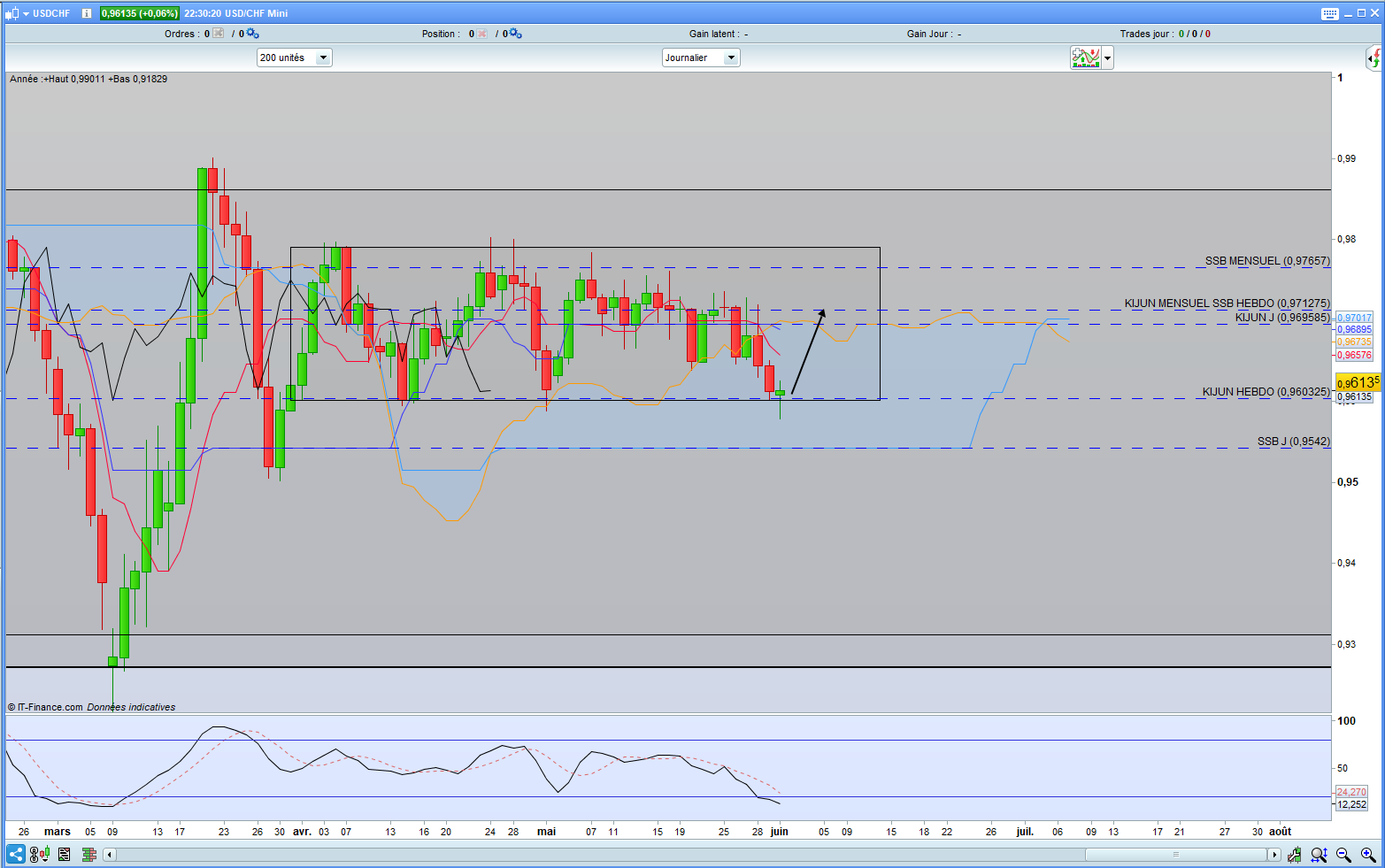
Task: Click the add indicator chart icon
Action: [1085, 58]
